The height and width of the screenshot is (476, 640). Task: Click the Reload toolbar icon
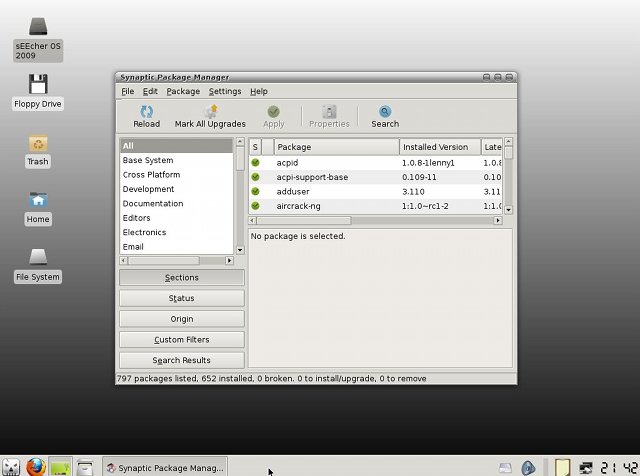pyautogui.click(x=146, y=111)
